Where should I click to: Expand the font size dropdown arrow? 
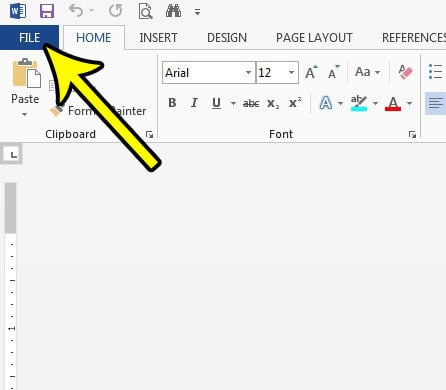point(292,72)
